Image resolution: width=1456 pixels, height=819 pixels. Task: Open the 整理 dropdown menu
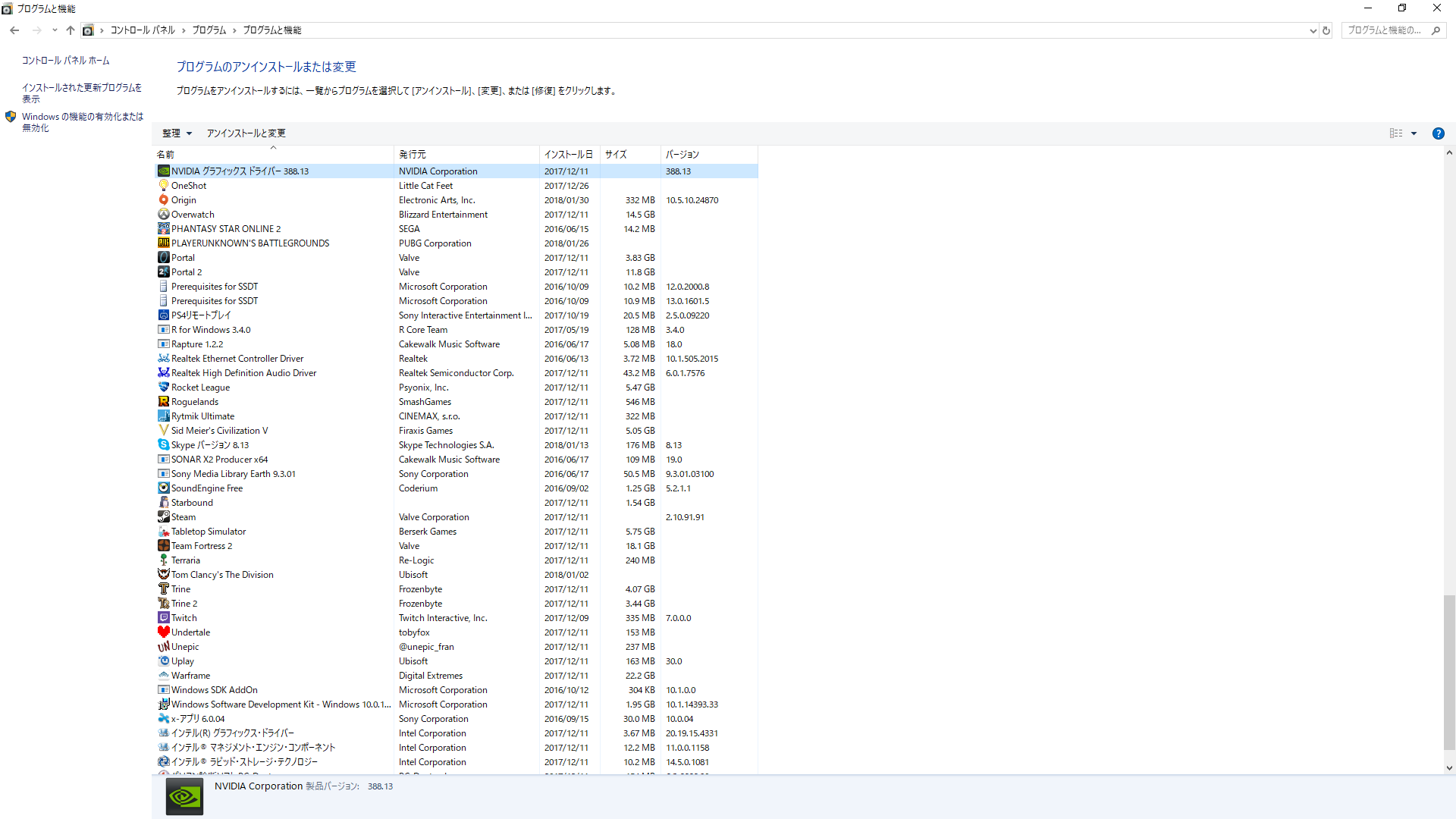click(x=177, y=133)
